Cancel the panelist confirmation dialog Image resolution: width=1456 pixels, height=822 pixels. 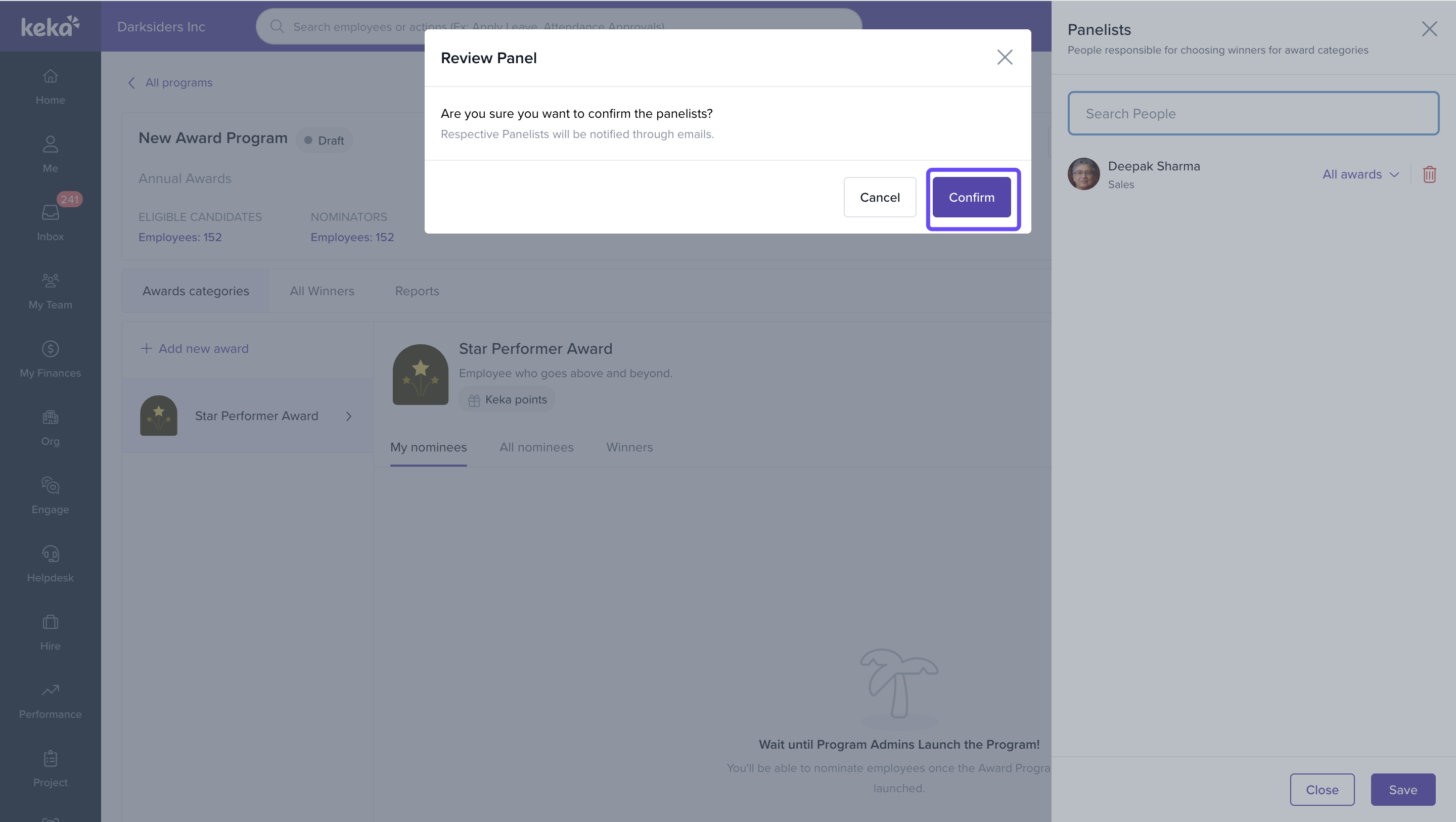880,197
